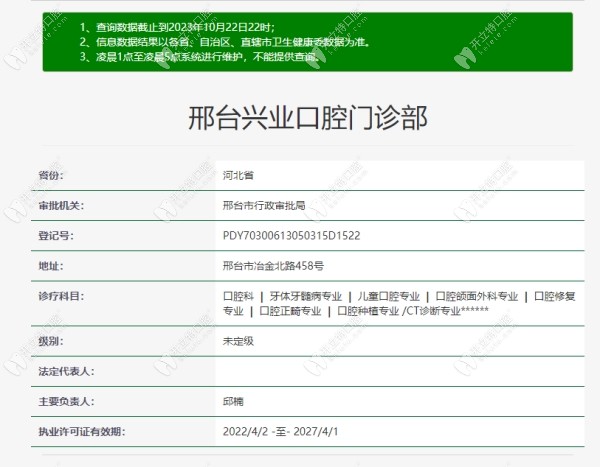600x467 pixels.
Task: Click 牙体牙髓病专业 in the subjects list
Action: [305, 296]
